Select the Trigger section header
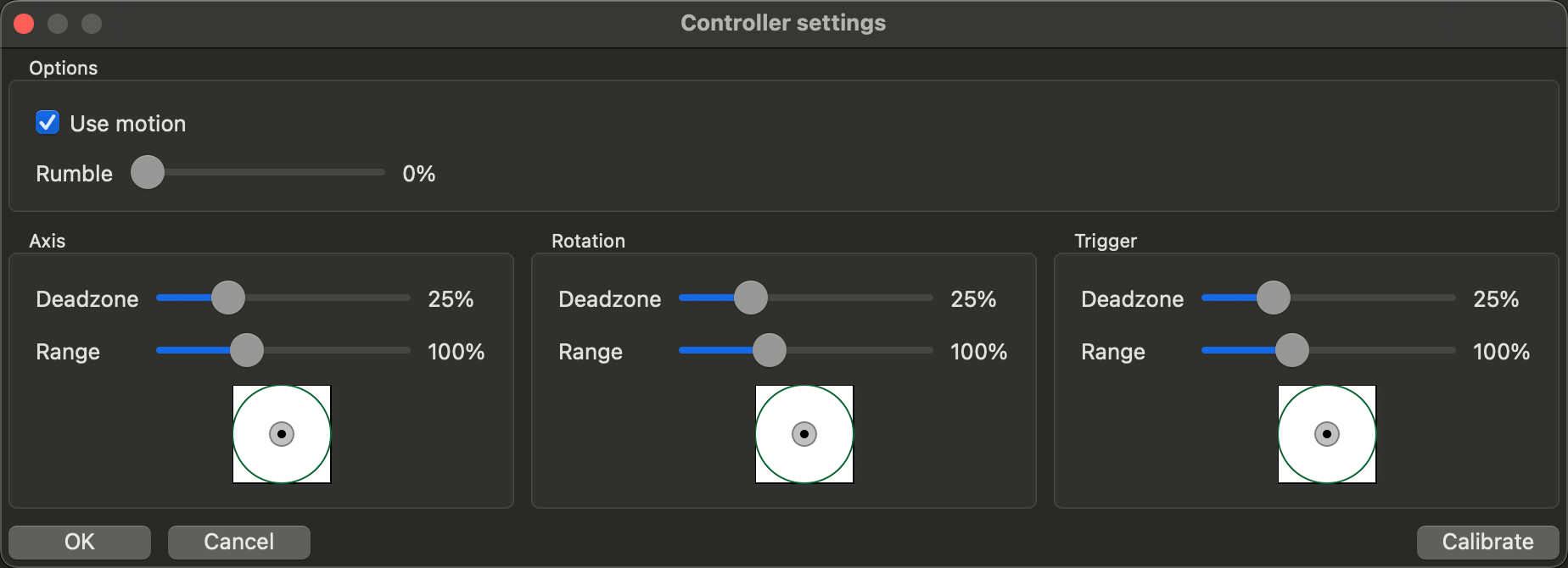 point(1105,241)
